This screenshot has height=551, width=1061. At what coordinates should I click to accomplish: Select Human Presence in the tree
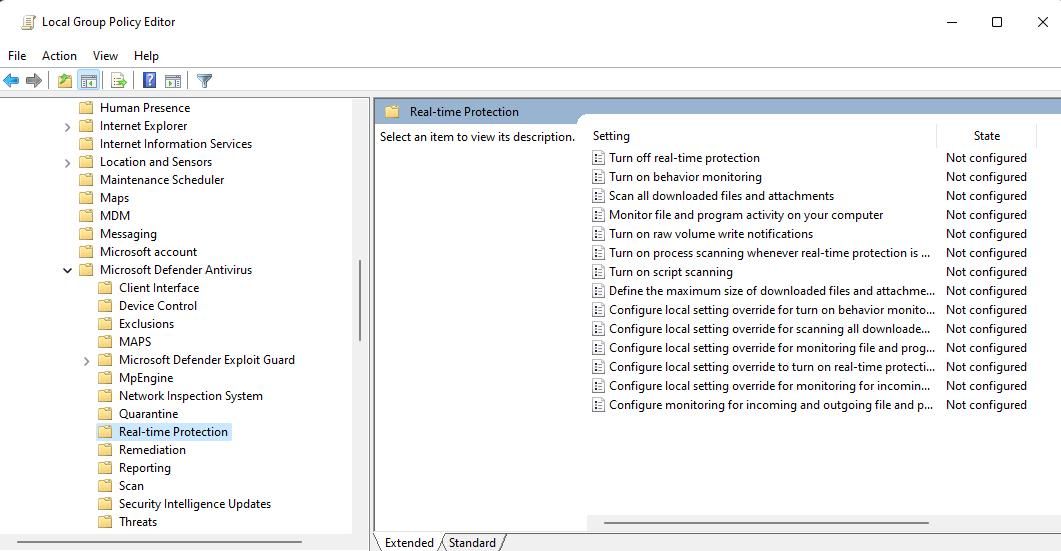(x=145, y=108)
